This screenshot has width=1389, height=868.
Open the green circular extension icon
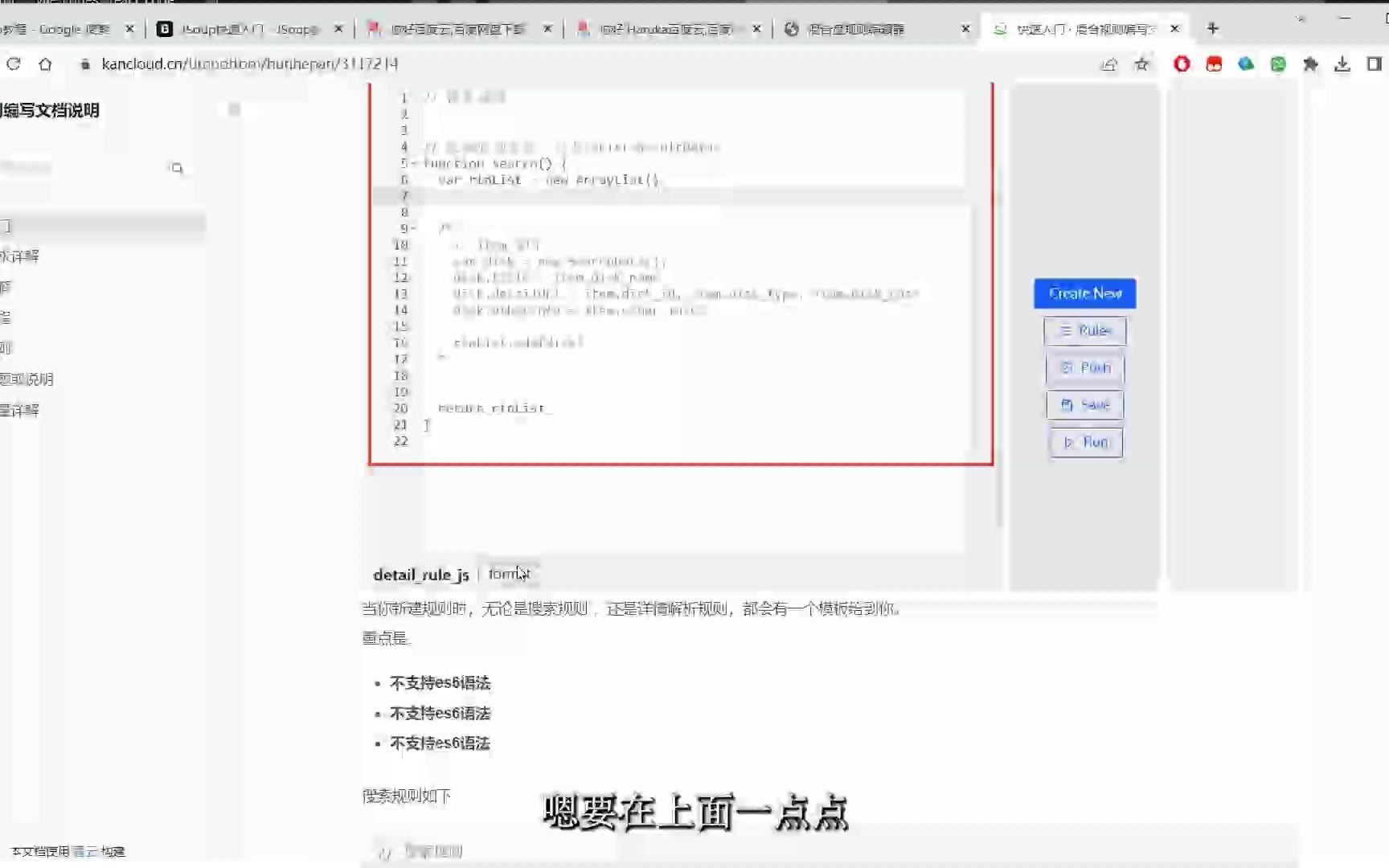1278,64
